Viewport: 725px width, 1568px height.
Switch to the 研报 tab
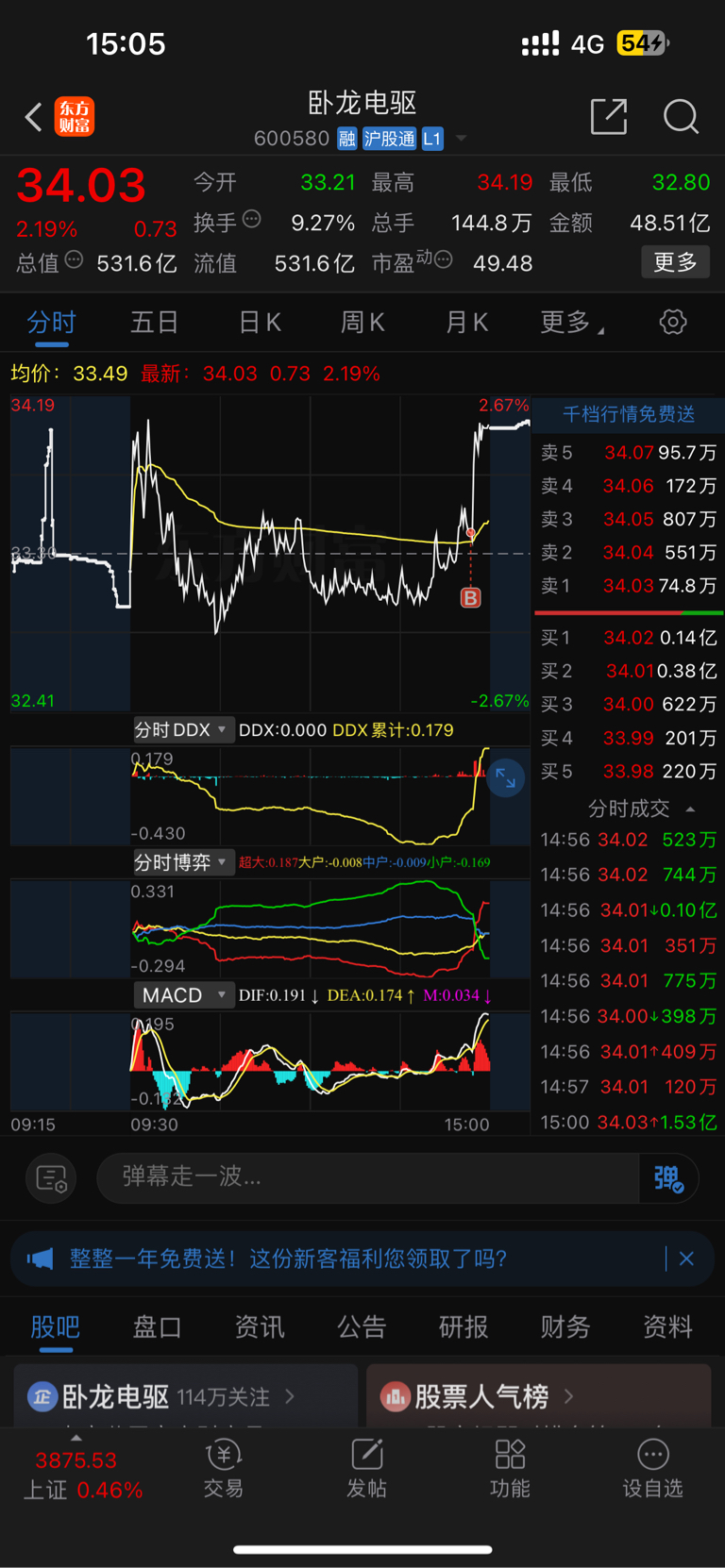(x=464, y=1326)
